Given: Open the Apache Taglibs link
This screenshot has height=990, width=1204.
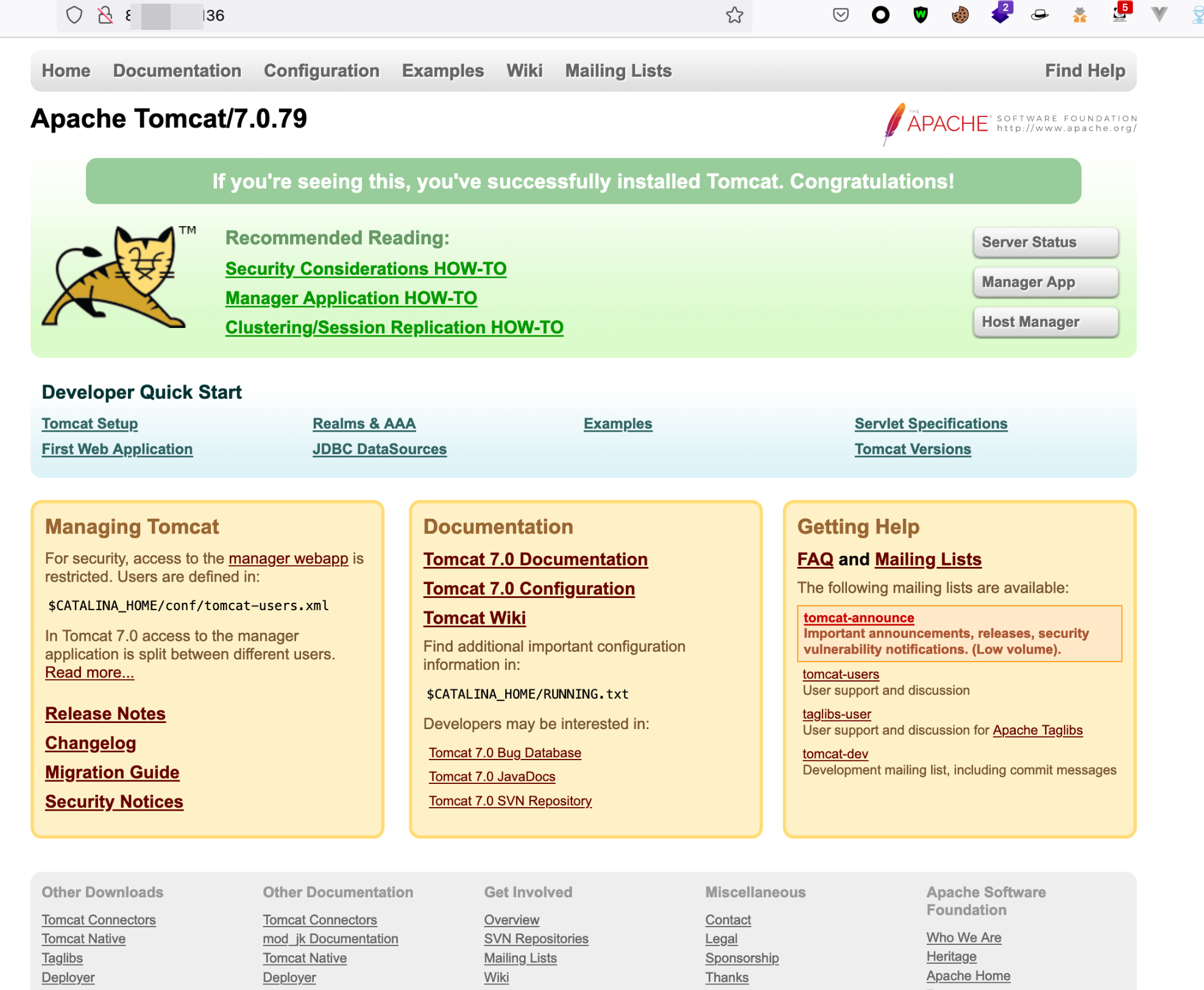Looking at the screenshot, I should tap(1038, 730).
